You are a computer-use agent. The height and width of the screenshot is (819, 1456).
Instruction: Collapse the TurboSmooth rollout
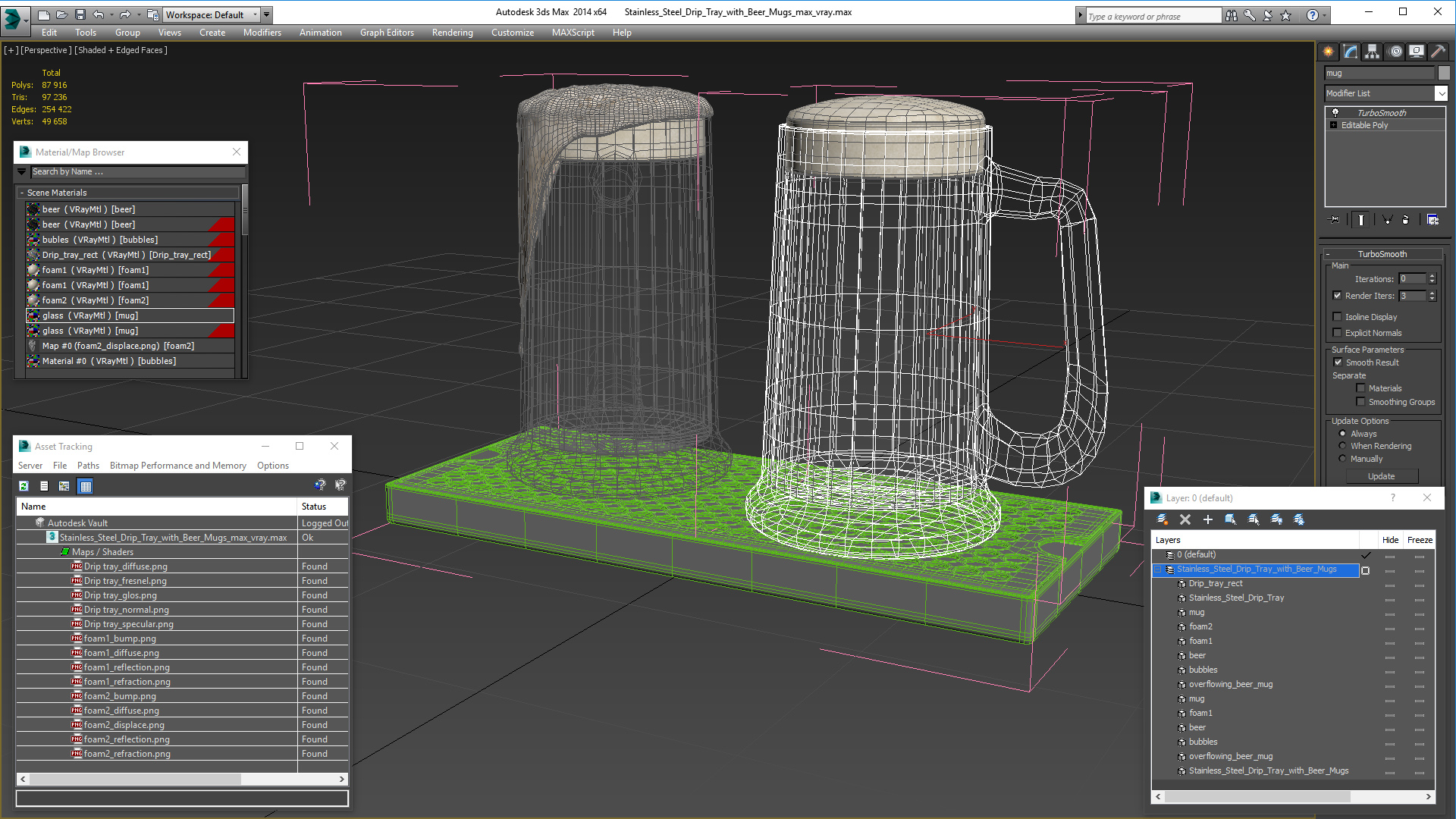[1329, 254]
